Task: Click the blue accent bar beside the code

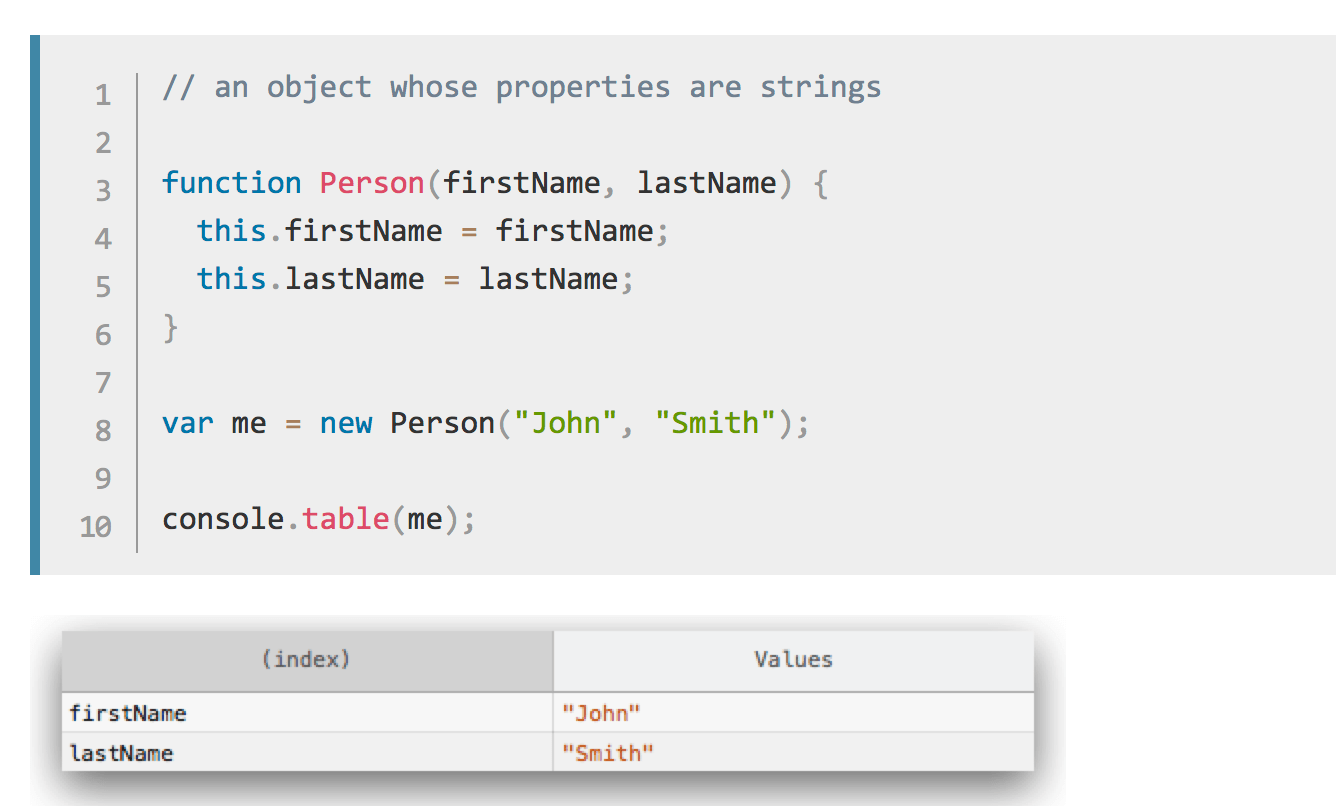Action: (37, 300)
